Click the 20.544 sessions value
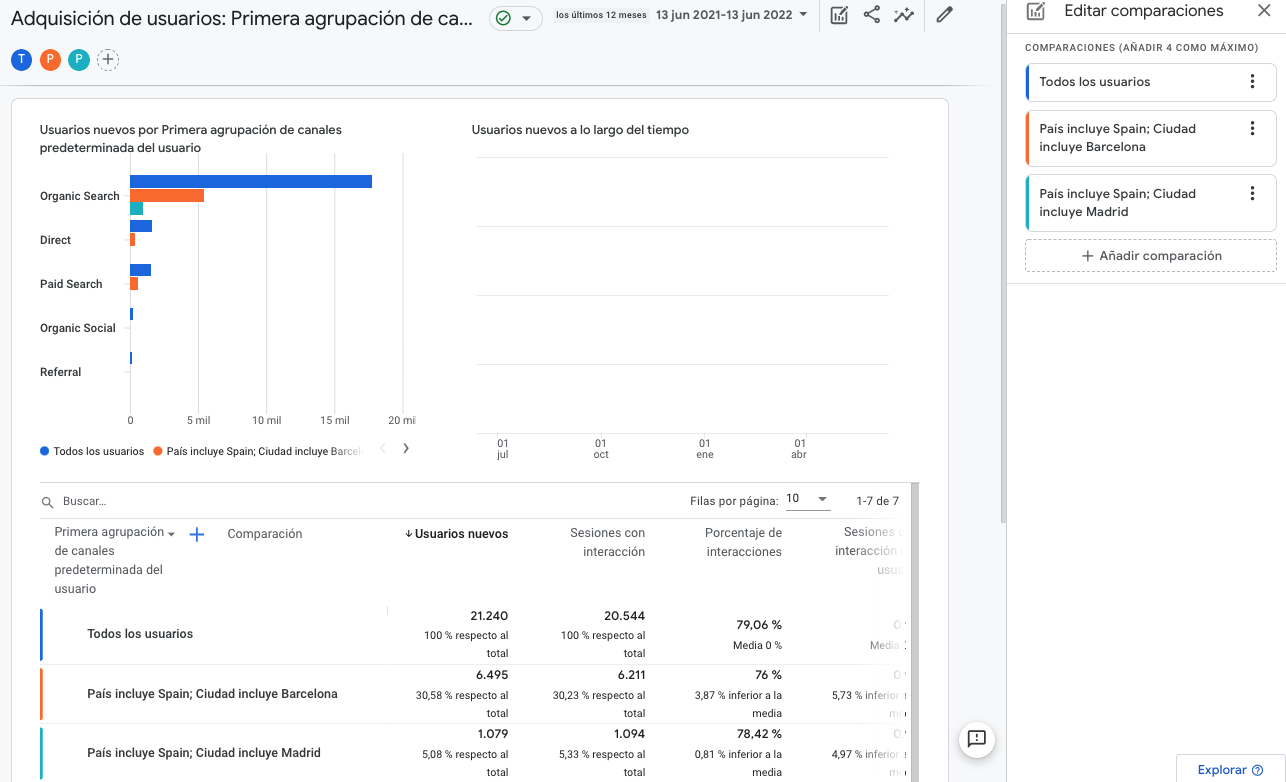The image size is (1286, 782). click(624, 616)
